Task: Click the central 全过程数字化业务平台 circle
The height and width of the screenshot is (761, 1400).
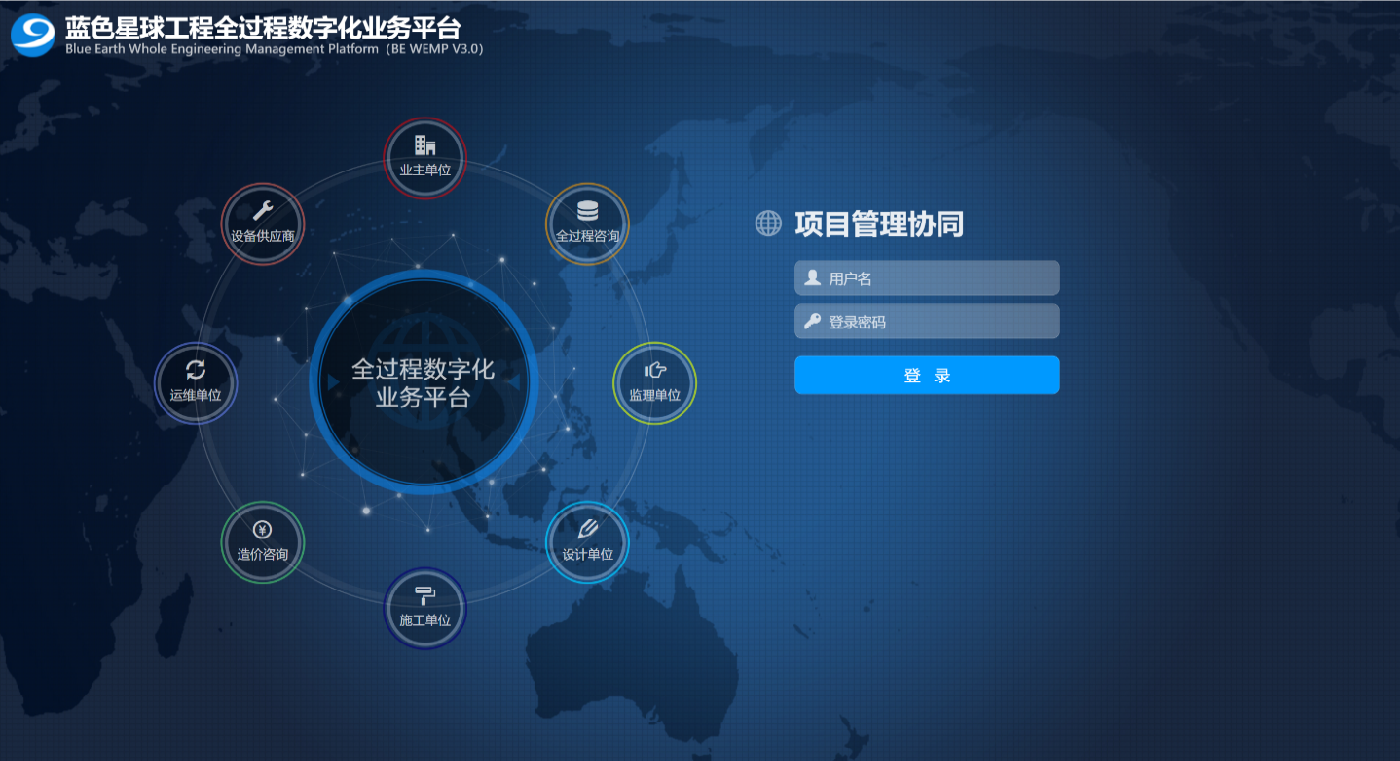Action: pyautogui.click(x=423, y=383)
